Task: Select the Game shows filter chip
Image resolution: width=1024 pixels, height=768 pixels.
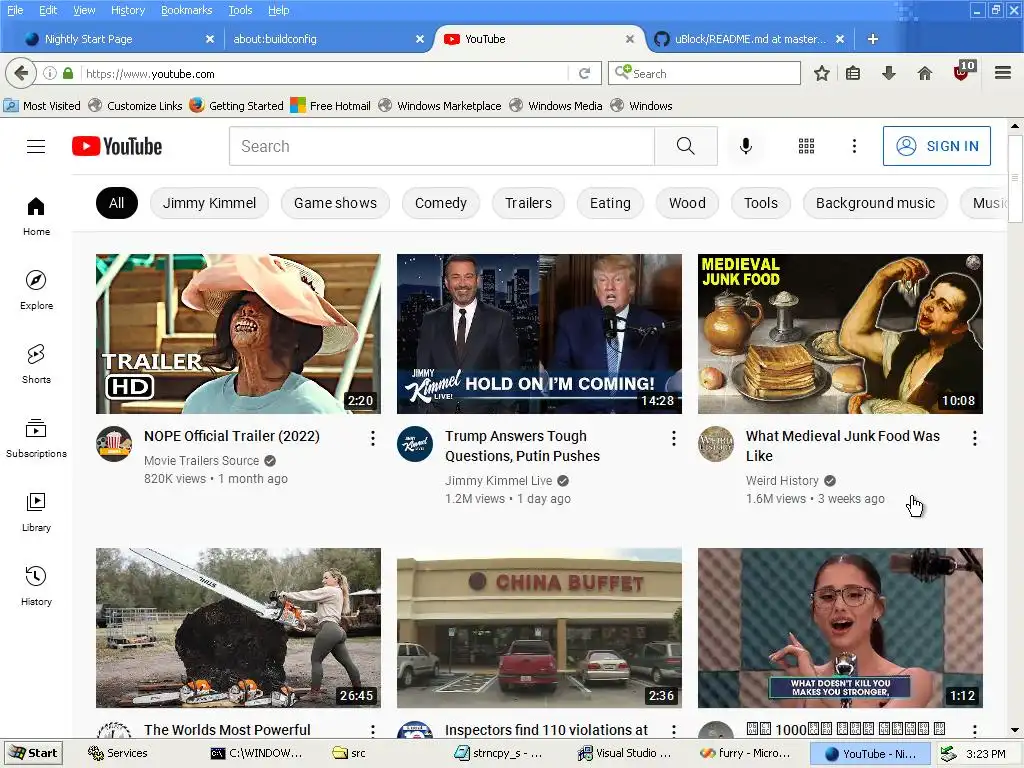Action: tap(335, 203)
